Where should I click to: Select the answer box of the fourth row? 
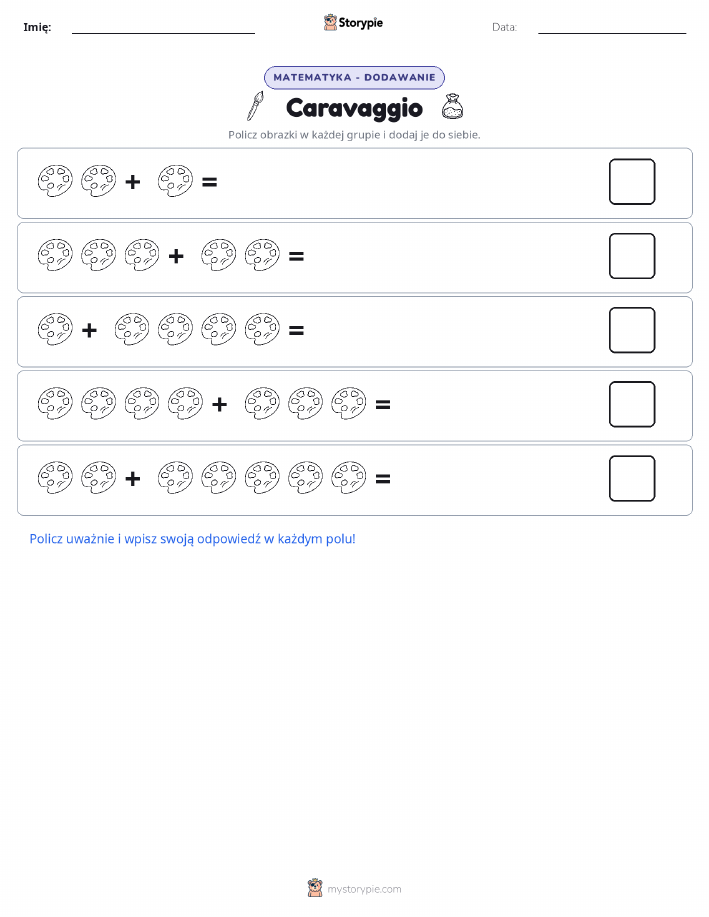tap(632, 404)
